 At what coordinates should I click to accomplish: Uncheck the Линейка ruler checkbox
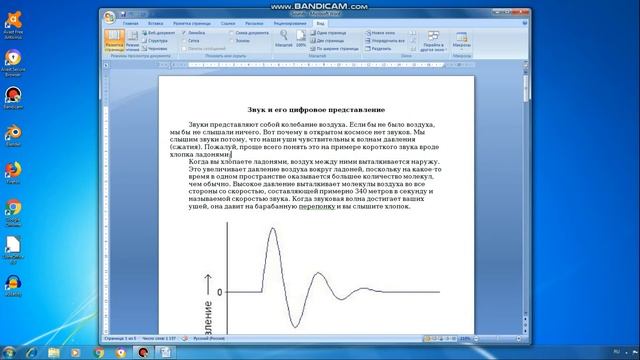pos(184,33)
